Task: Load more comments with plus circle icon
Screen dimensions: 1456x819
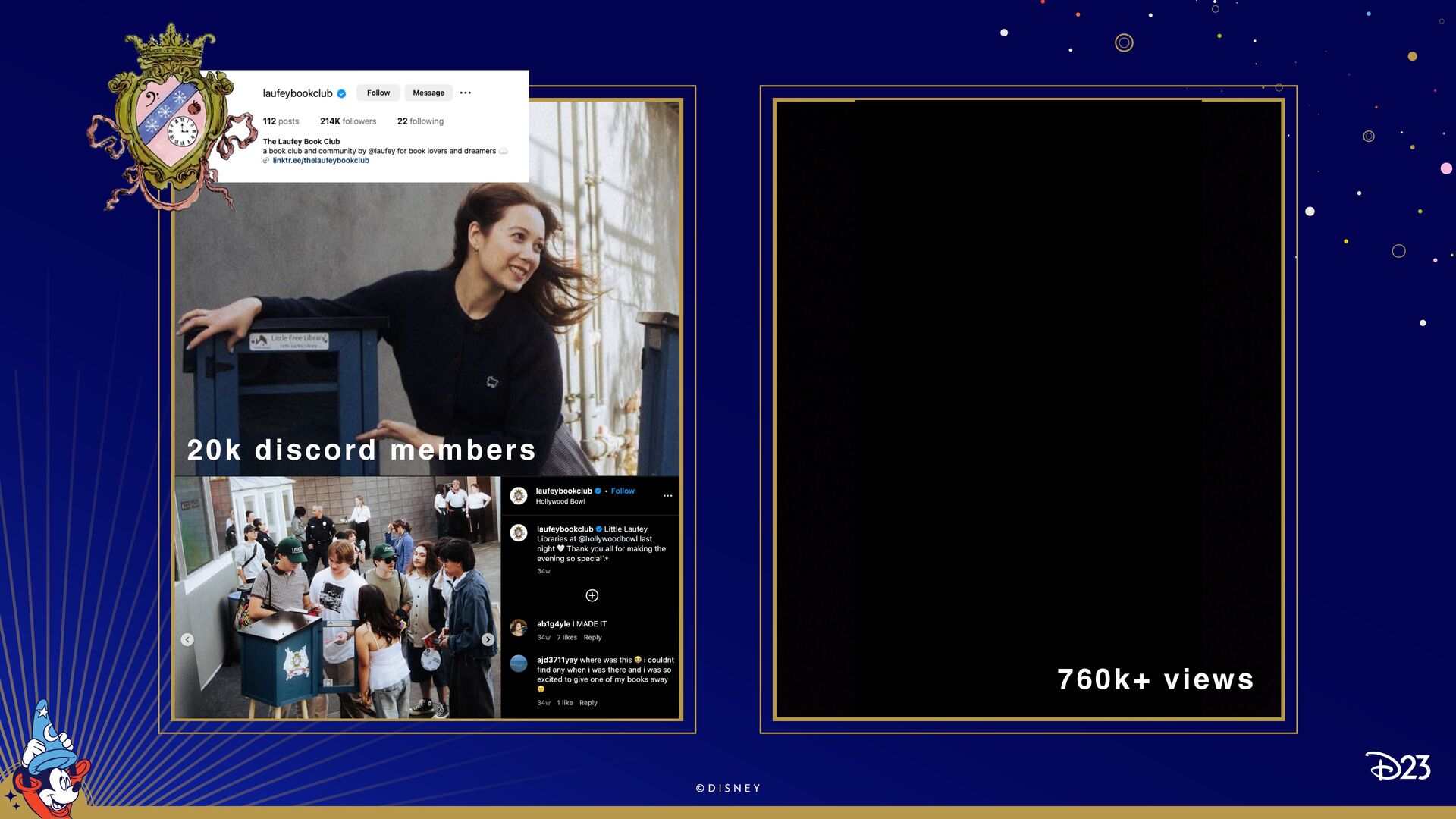Action: [x=592, y=595]
